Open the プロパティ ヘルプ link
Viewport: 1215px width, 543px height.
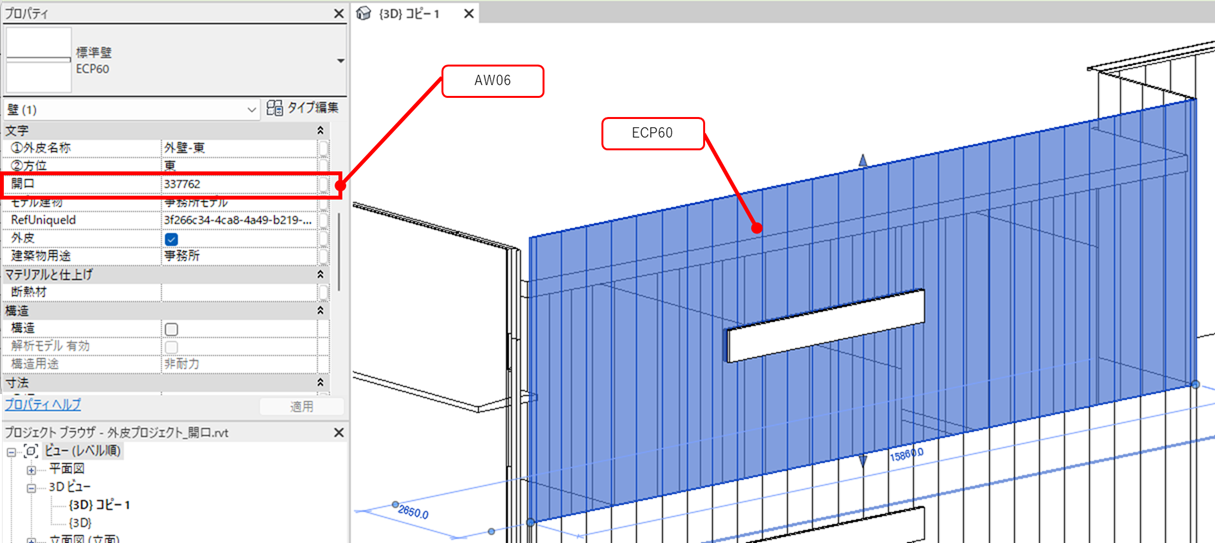43,405
